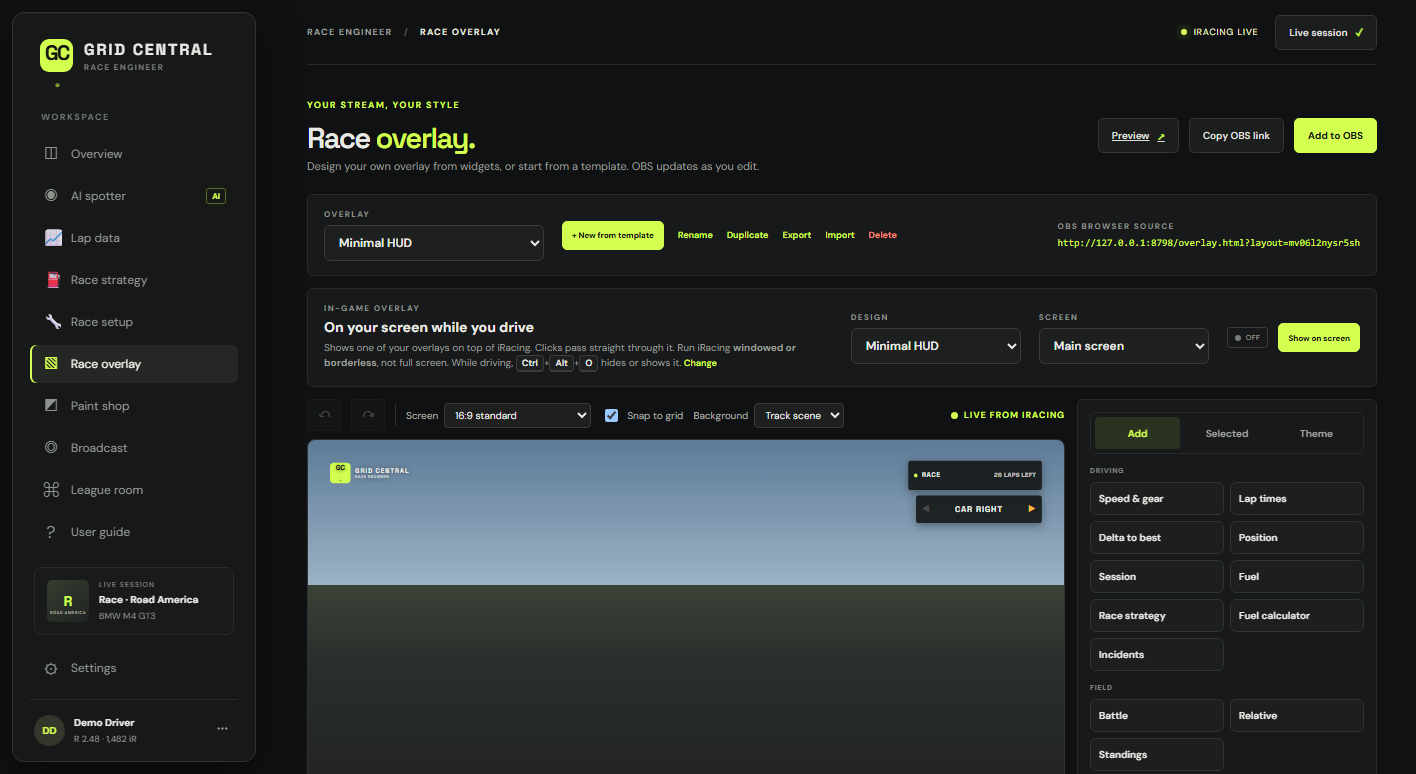Click the User guide question mark icon
The image size is (1416, 774).
[52, 532]
